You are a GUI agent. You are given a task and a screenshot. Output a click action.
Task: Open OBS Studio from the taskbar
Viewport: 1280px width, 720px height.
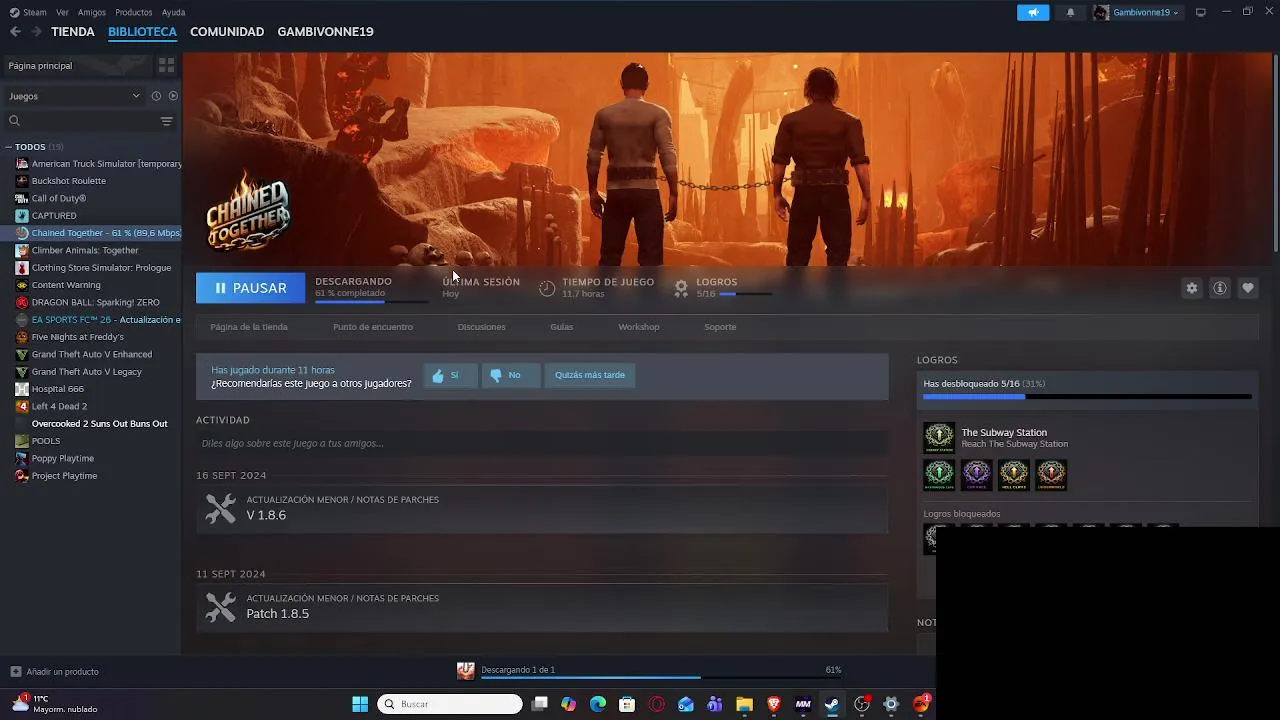click(x=862, y=704)
